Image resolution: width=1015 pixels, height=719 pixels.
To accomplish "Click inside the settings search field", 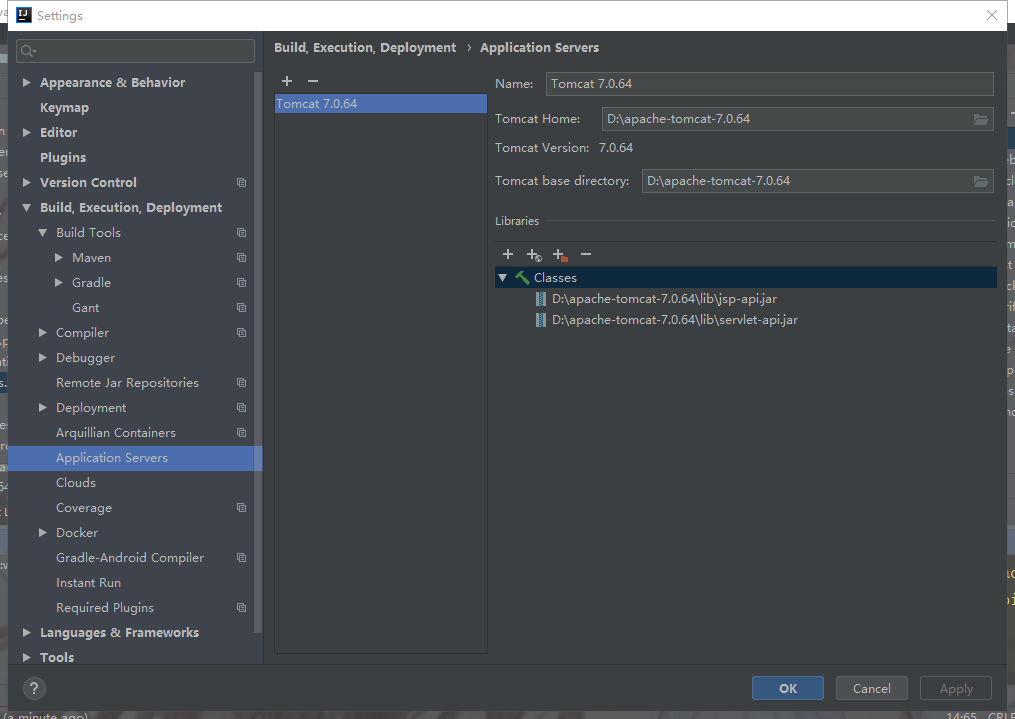I will [135, 50].
